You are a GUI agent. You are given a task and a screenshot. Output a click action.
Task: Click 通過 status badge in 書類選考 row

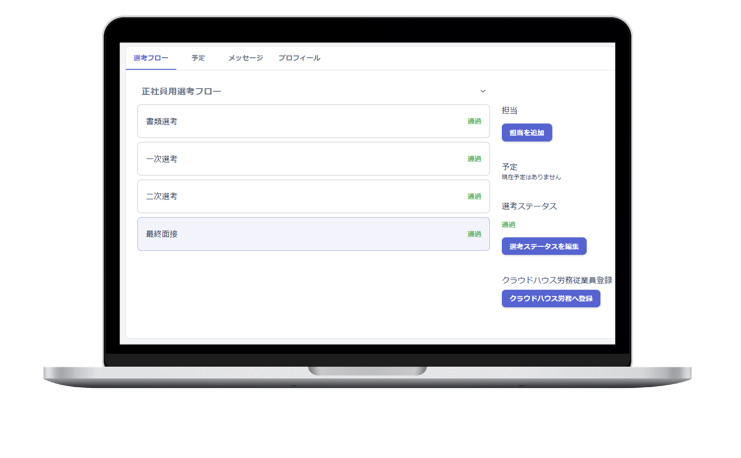(474, 121)
